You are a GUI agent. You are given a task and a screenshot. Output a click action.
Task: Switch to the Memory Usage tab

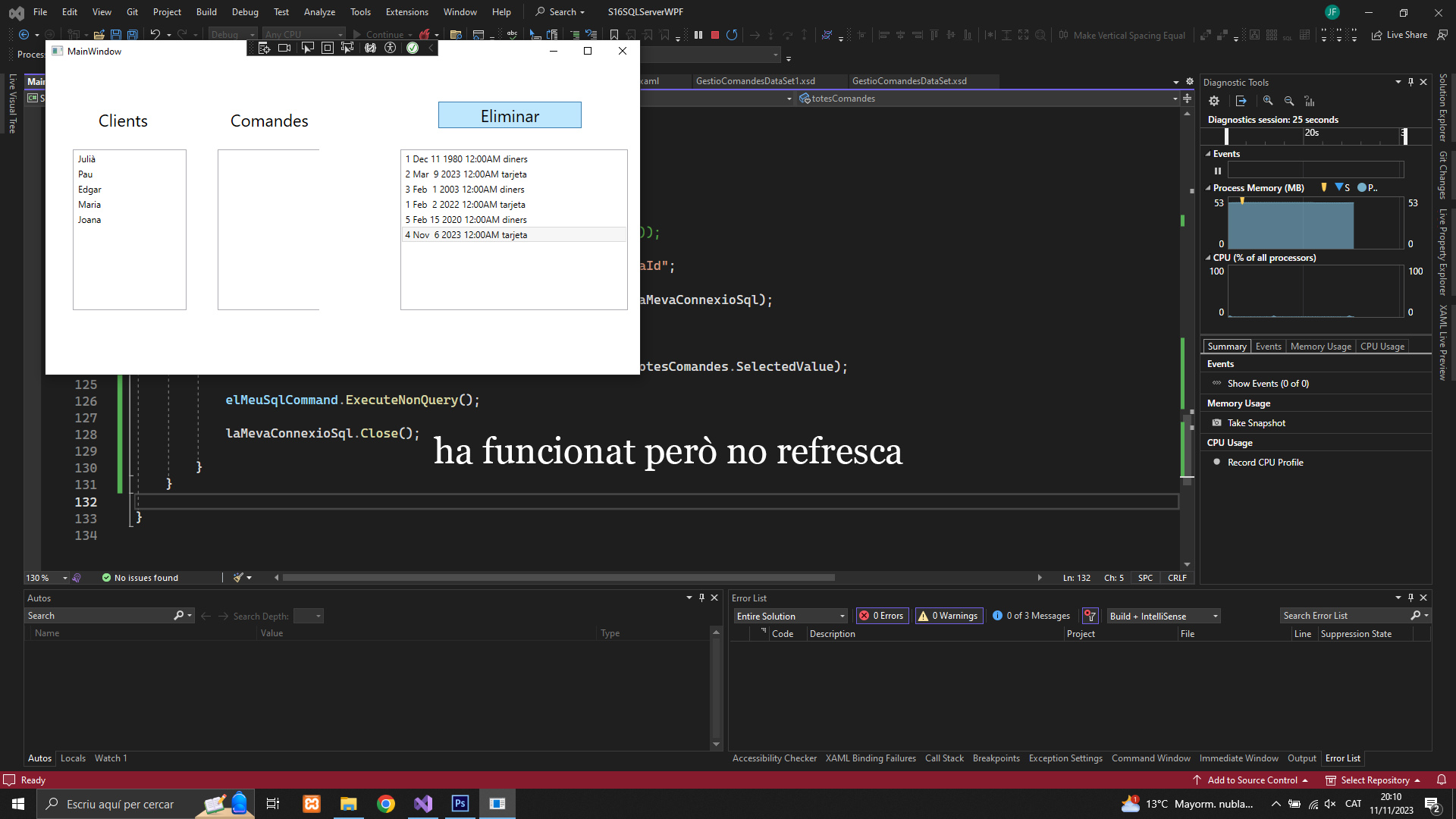coord(1320,347)
